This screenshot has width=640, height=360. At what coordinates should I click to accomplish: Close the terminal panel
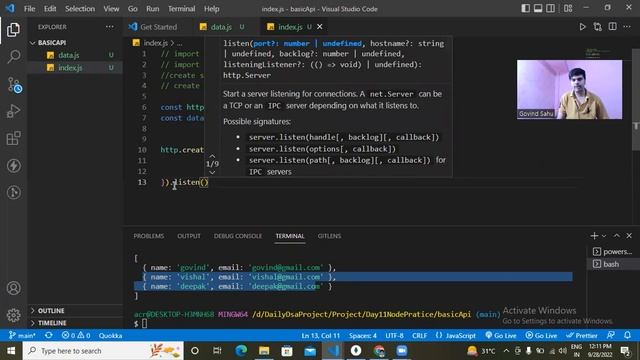tap(629, 236)
